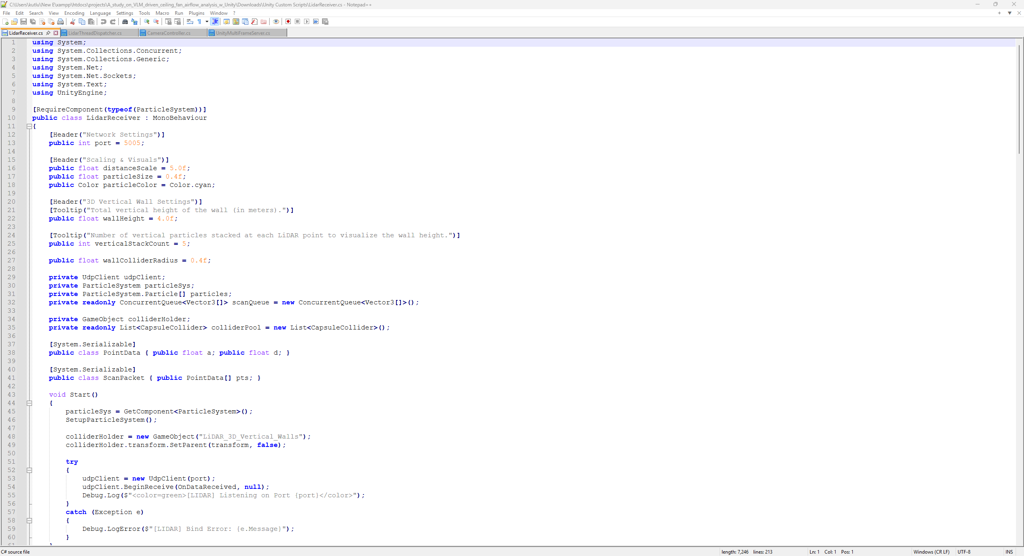Open Folder as Workspace toolbar icon
The width and height of the screenshot is (1024, 556).
264,22
